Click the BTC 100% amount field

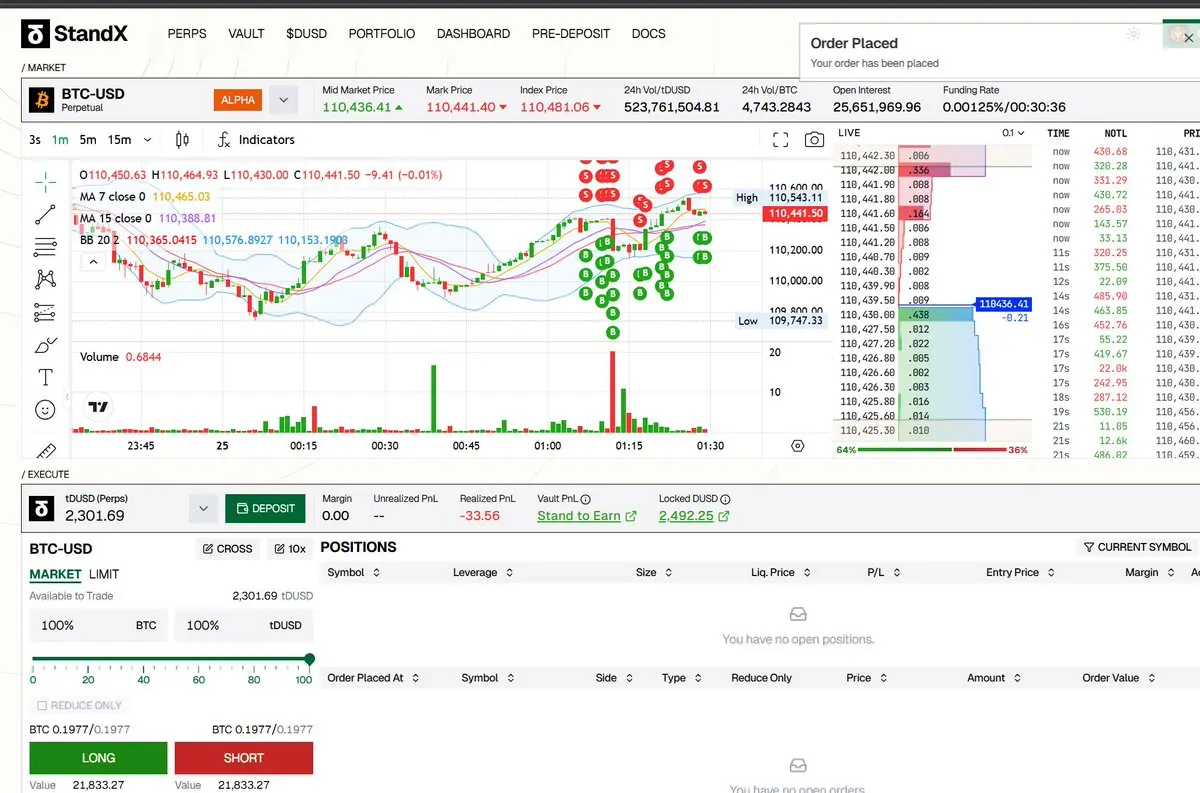pyautogui.click(x=98, y=626)
